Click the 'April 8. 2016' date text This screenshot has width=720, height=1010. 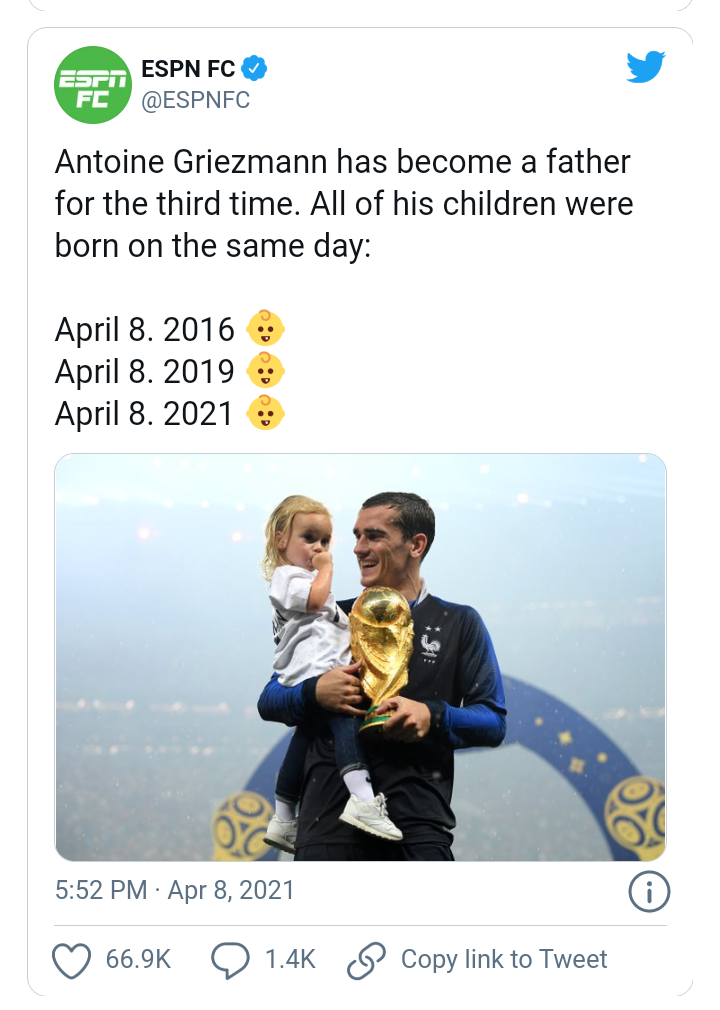(x=145, y=329)
